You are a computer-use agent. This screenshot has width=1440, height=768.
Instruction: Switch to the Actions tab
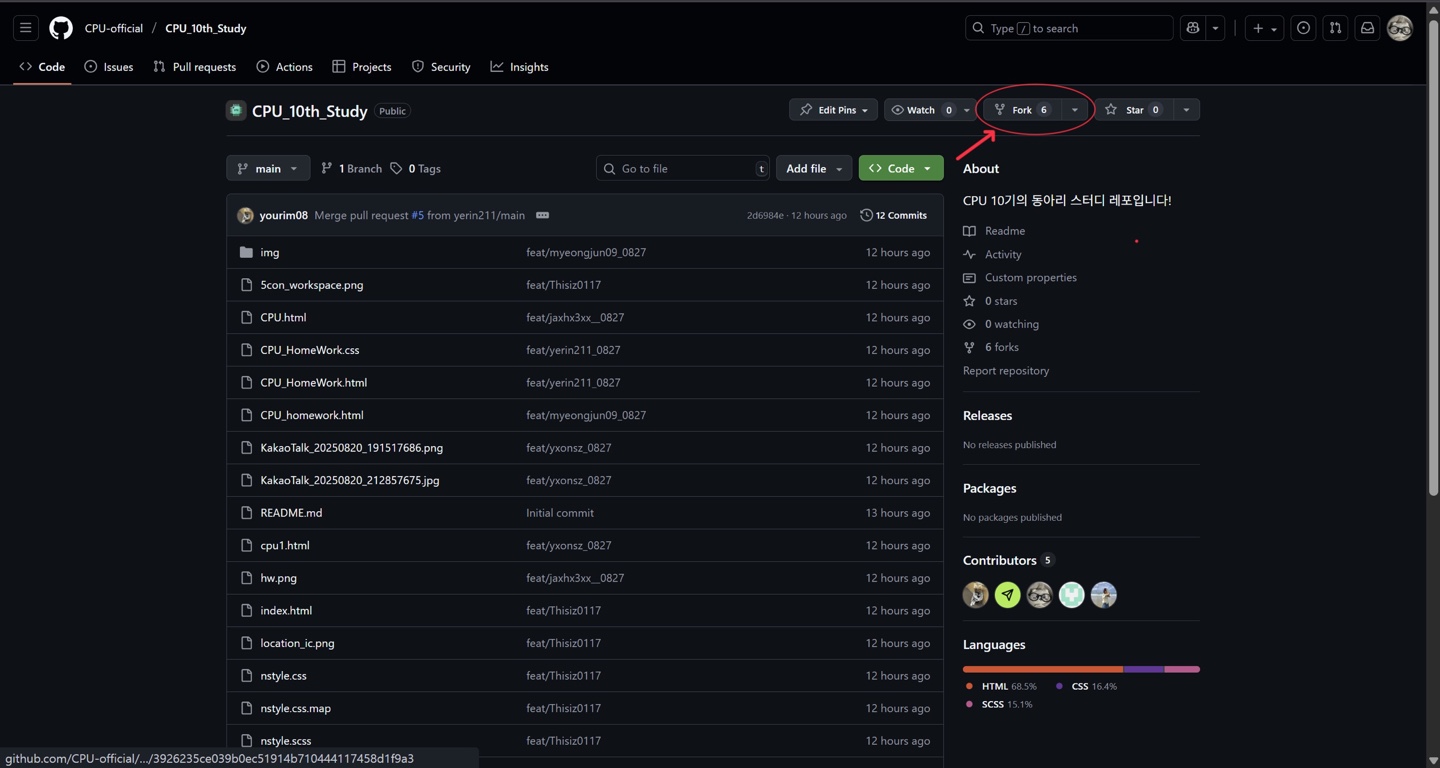(x=284, y=67)
